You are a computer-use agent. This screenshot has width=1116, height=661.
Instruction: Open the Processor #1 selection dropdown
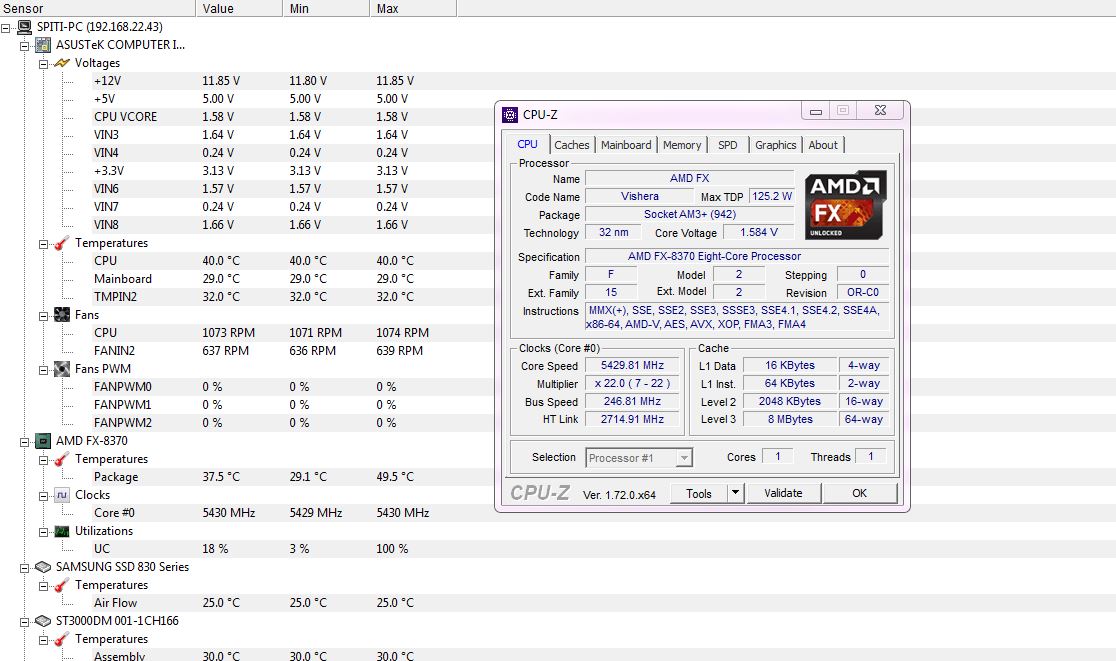[x=683, y=458]
